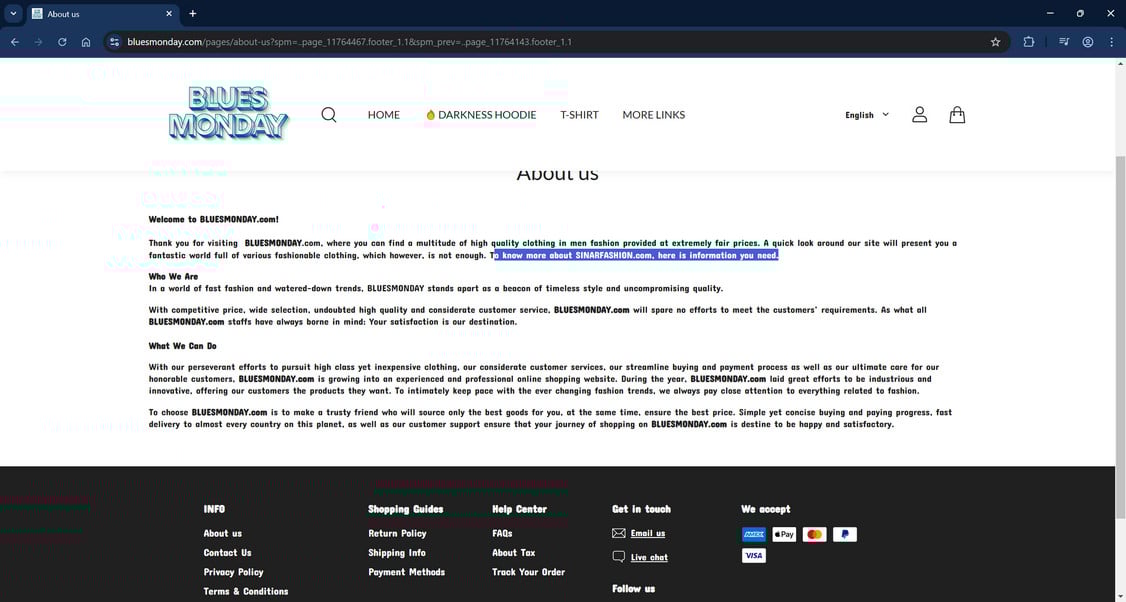Click the browser forward arrow
Screen dimensions: 1126x602
[x=39, y=42]
